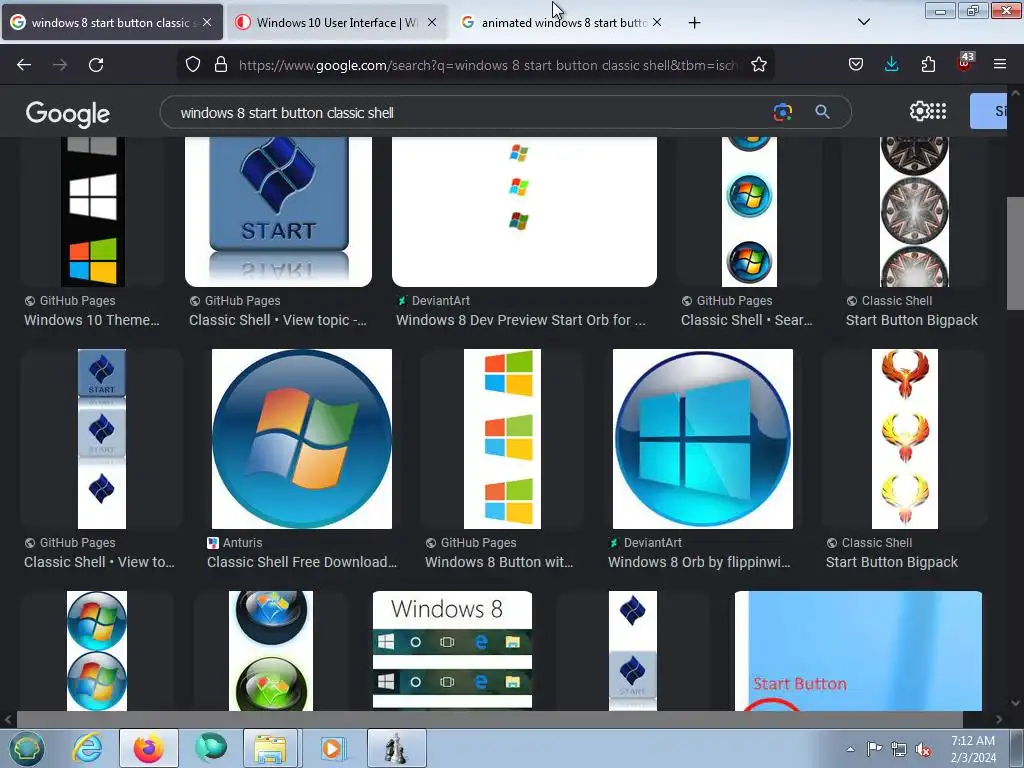Screen dimensions: 1024x768
Task: Search by image with Google Lens icon
Action: click(x=782, y=112)
